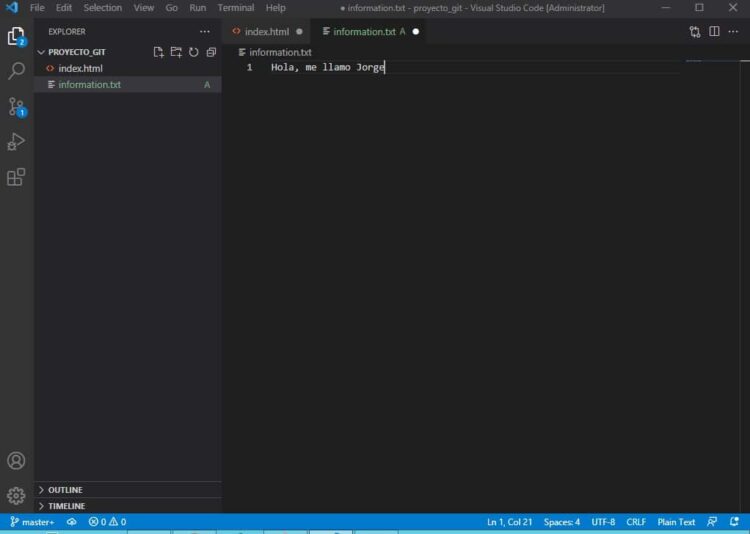Open the View menu
The height and width of the screenshot is (534, 750).
tap(143, 8)
